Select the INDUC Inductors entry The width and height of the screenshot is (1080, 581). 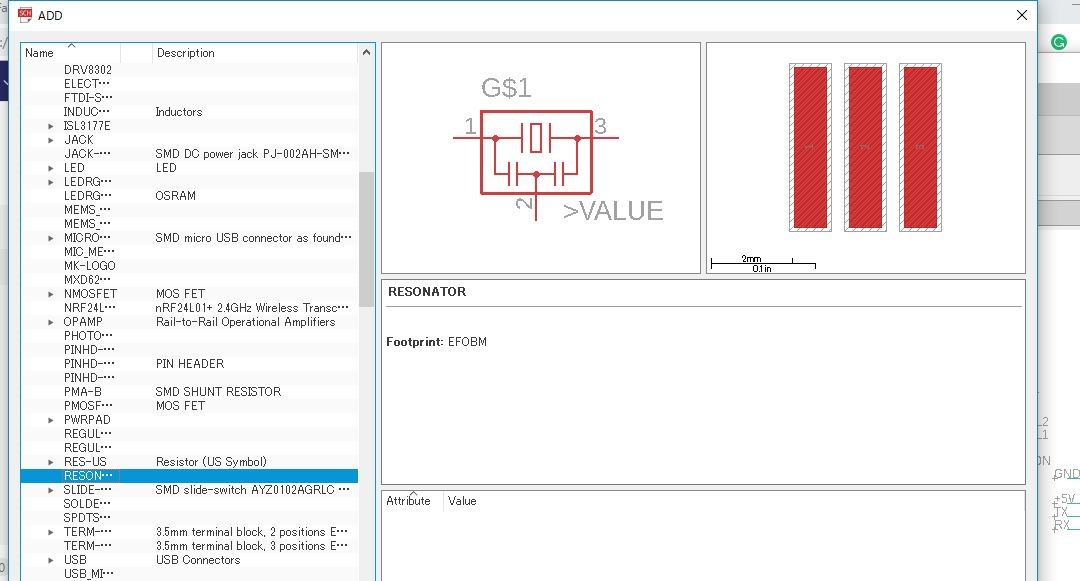189,112
